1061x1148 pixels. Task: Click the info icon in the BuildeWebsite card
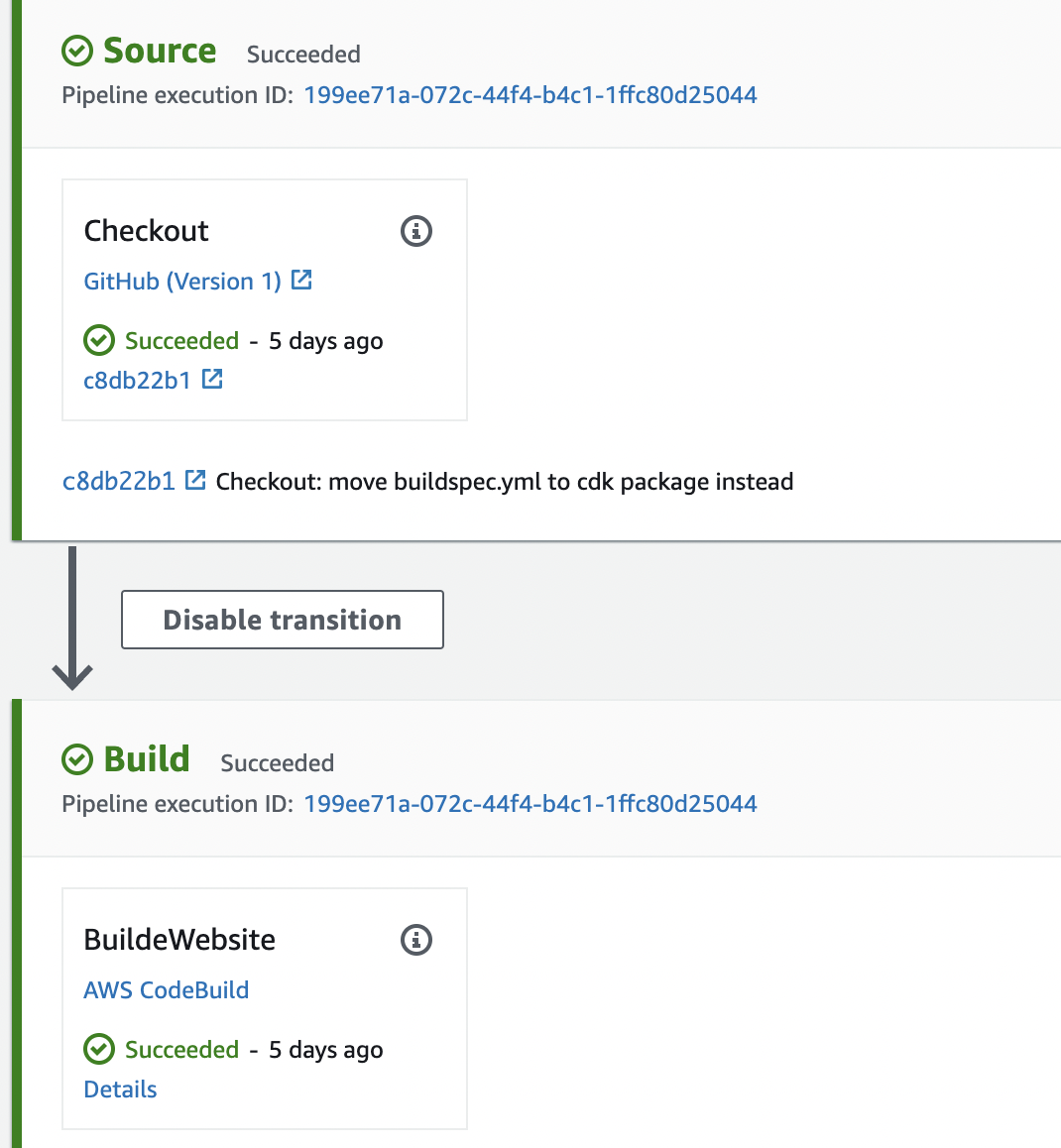416,940
